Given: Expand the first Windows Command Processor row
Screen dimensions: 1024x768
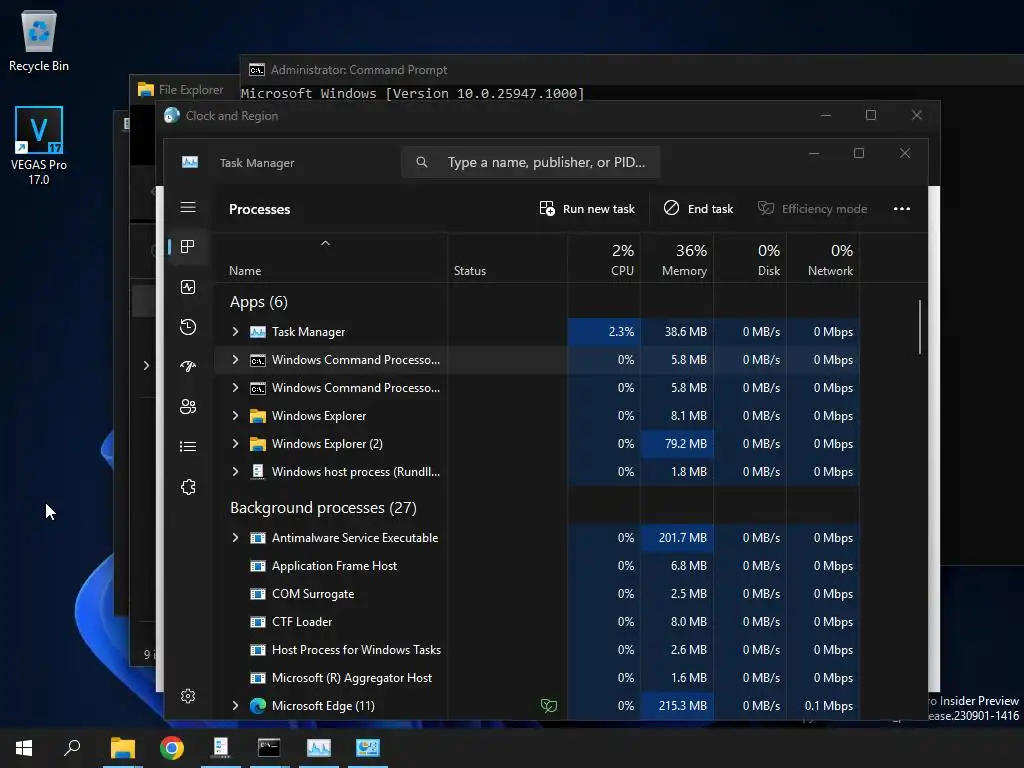Looking at the screenshot, I should pos(235,360).
